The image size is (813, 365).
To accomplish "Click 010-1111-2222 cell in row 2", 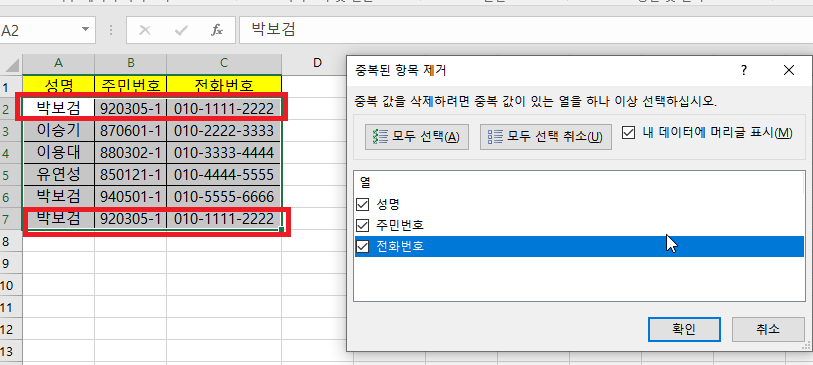I will tap(224, 108).
